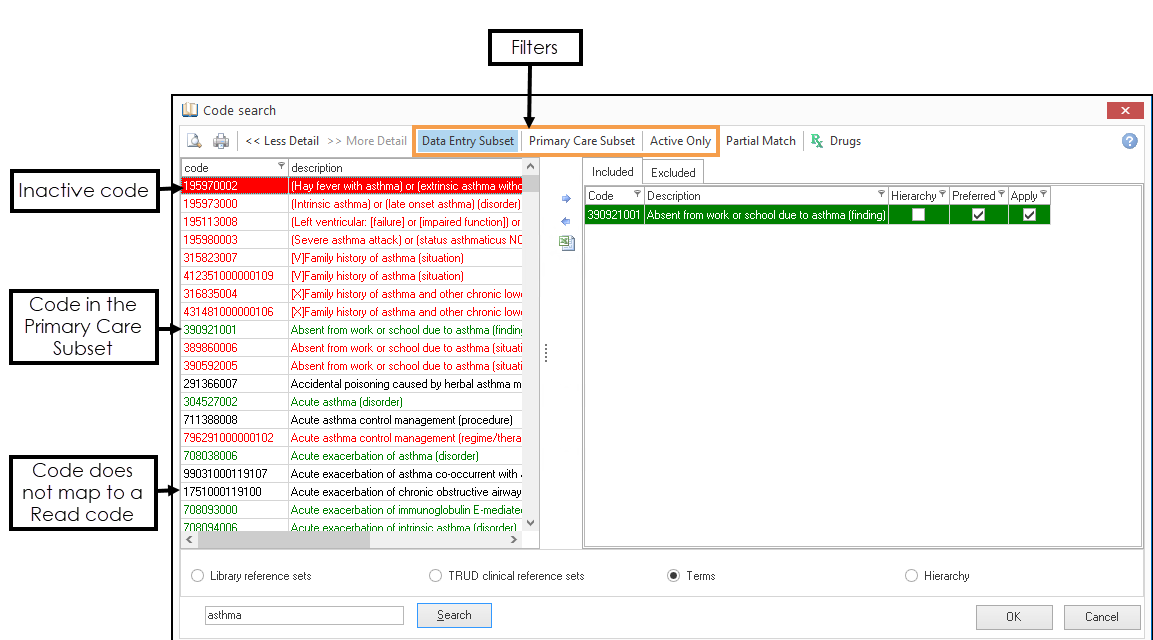Click the Code search book icon
This screenshot has width=1153, height=640.
click(x=190, y=110)
